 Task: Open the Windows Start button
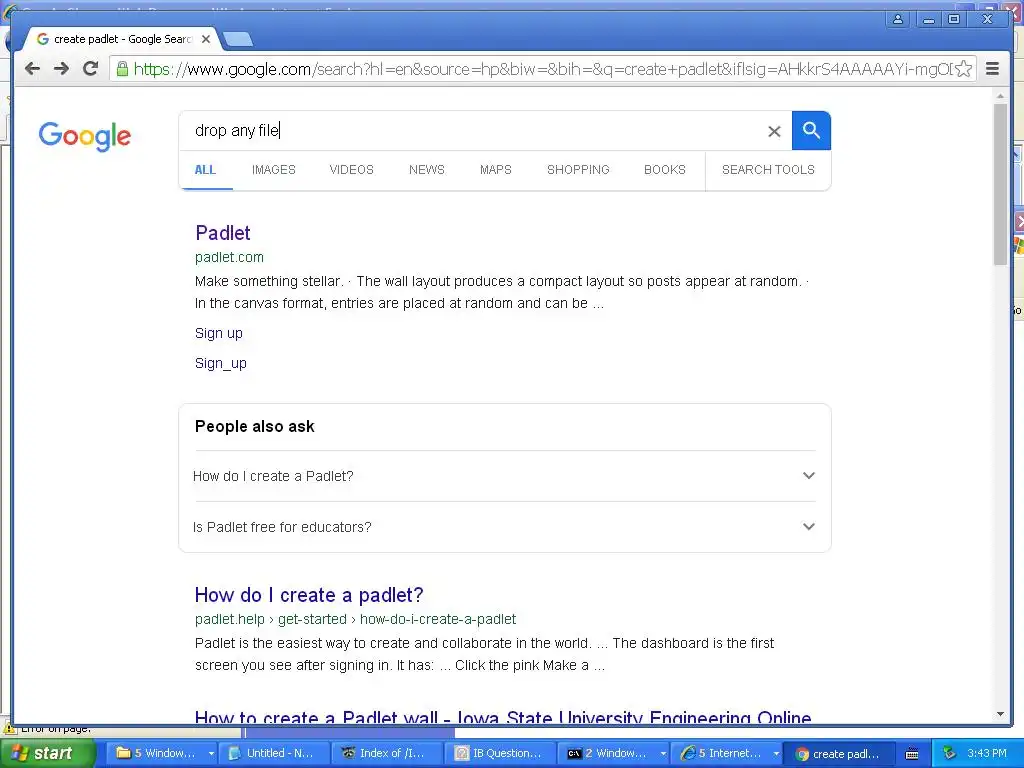click(x=48, y=753)
